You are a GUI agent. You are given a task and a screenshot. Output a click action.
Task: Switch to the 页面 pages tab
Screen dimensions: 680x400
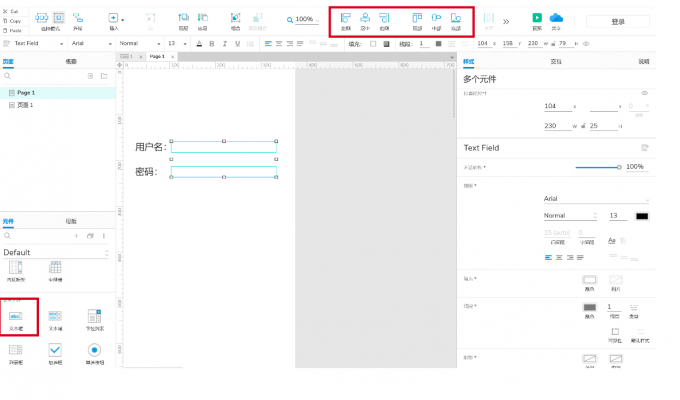(8, 62)
